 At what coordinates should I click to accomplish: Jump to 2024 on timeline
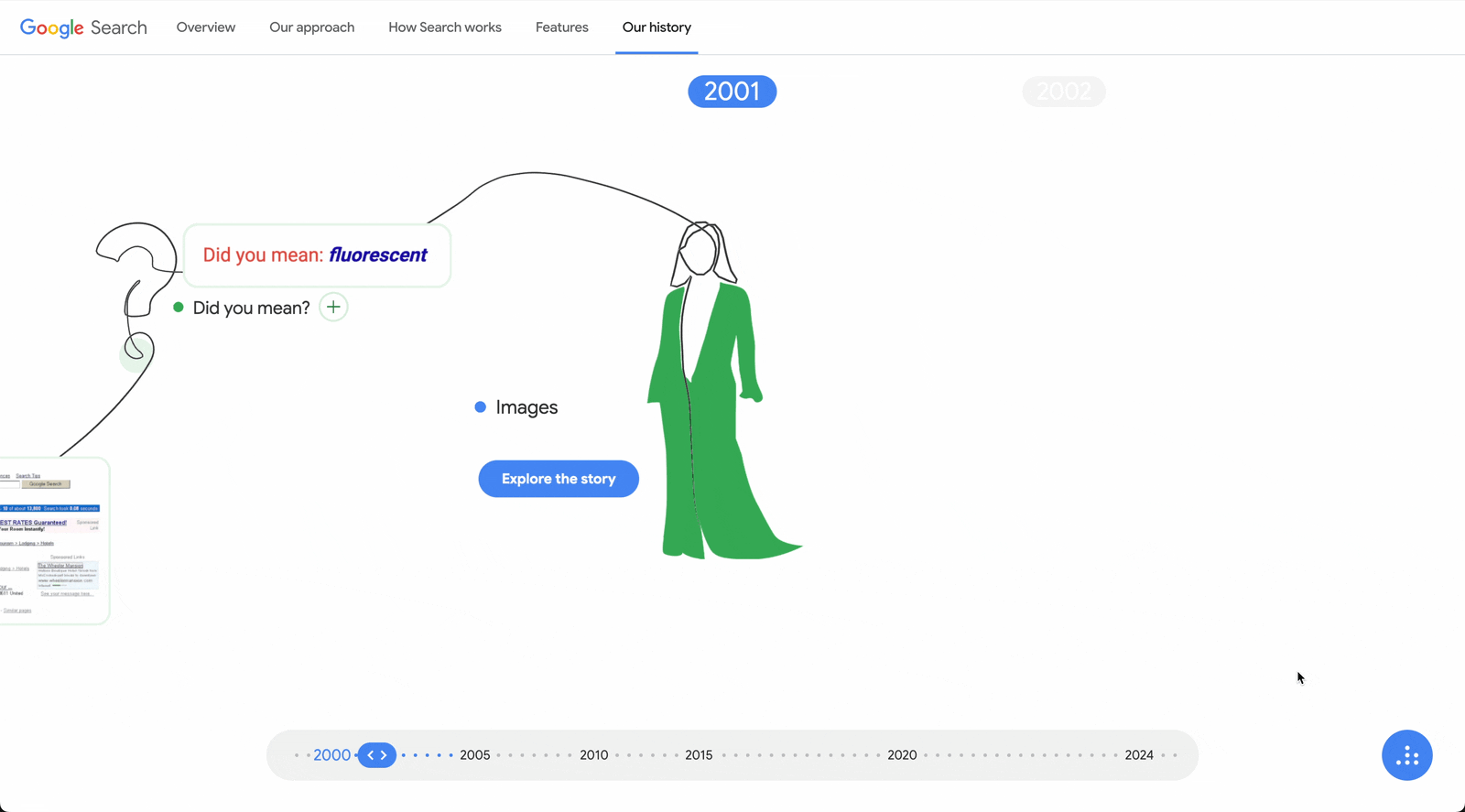1139,755
